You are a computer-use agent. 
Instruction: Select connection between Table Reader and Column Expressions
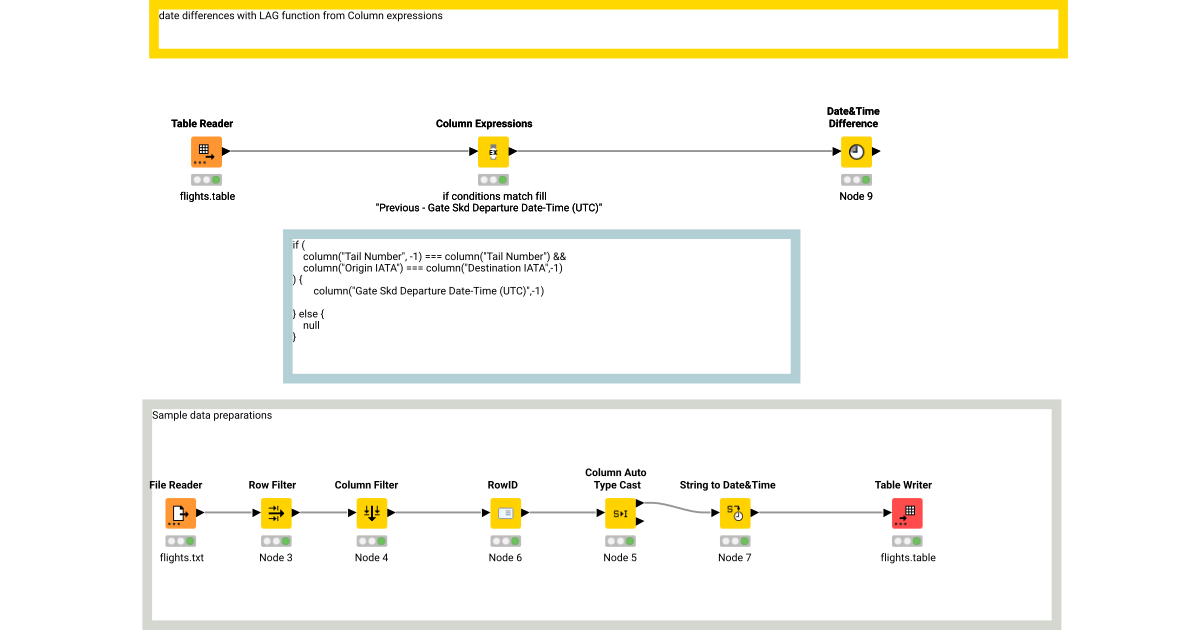(x=350, y=152)
